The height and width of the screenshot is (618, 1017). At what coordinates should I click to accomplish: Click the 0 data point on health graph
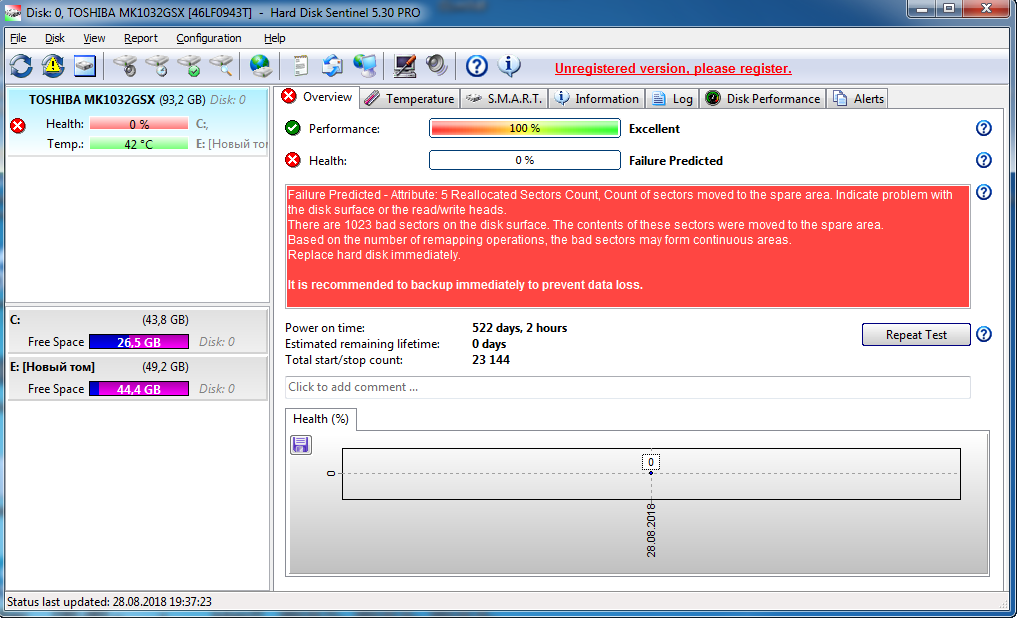pyautogui.click(x=651, y=473)
